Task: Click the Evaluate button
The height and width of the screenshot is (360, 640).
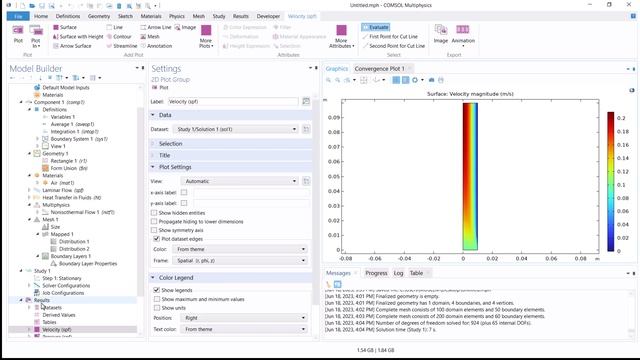Action: (x=375, y=27)
